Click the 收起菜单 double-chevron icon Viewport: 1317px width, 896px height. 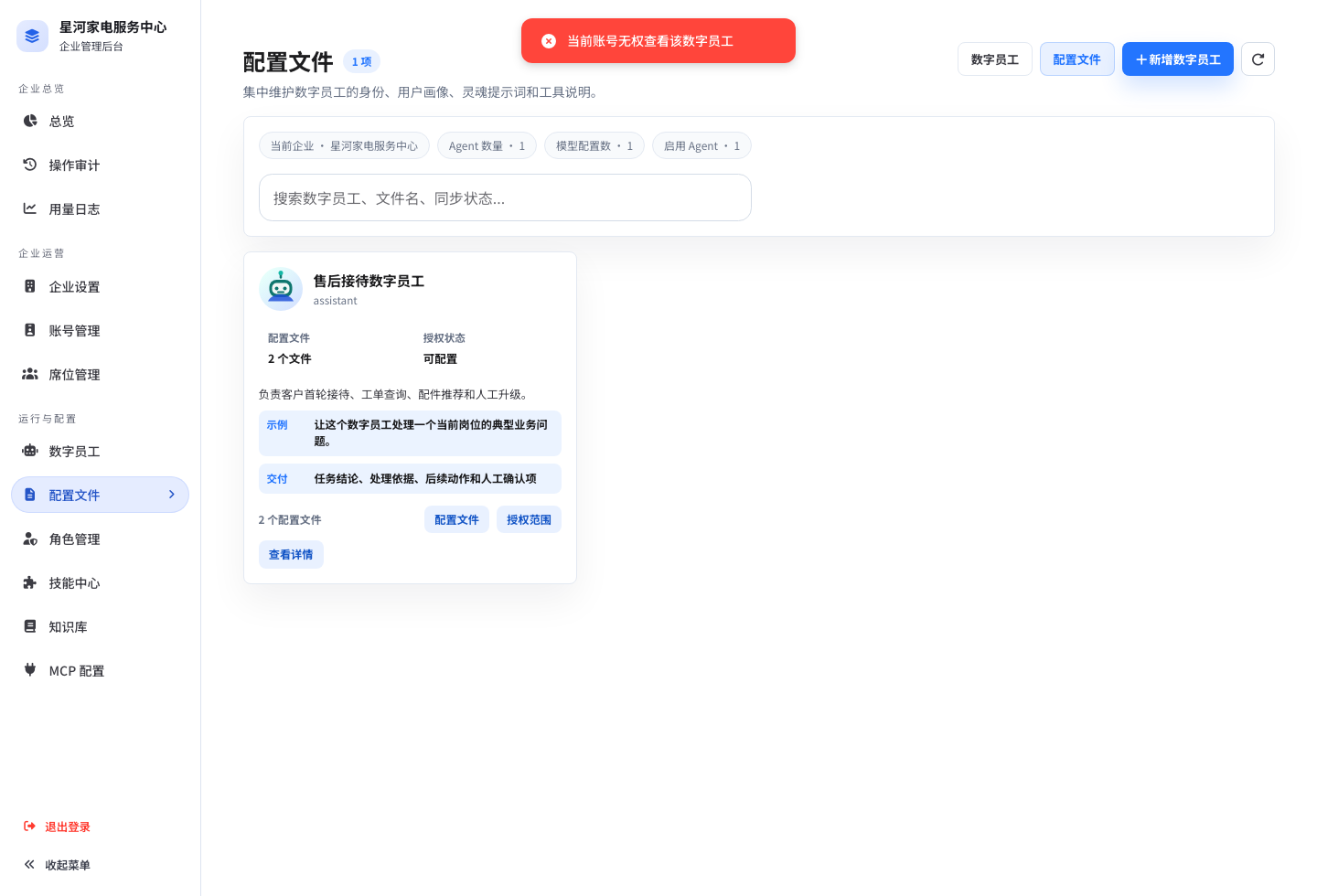(x=29, y=865)
